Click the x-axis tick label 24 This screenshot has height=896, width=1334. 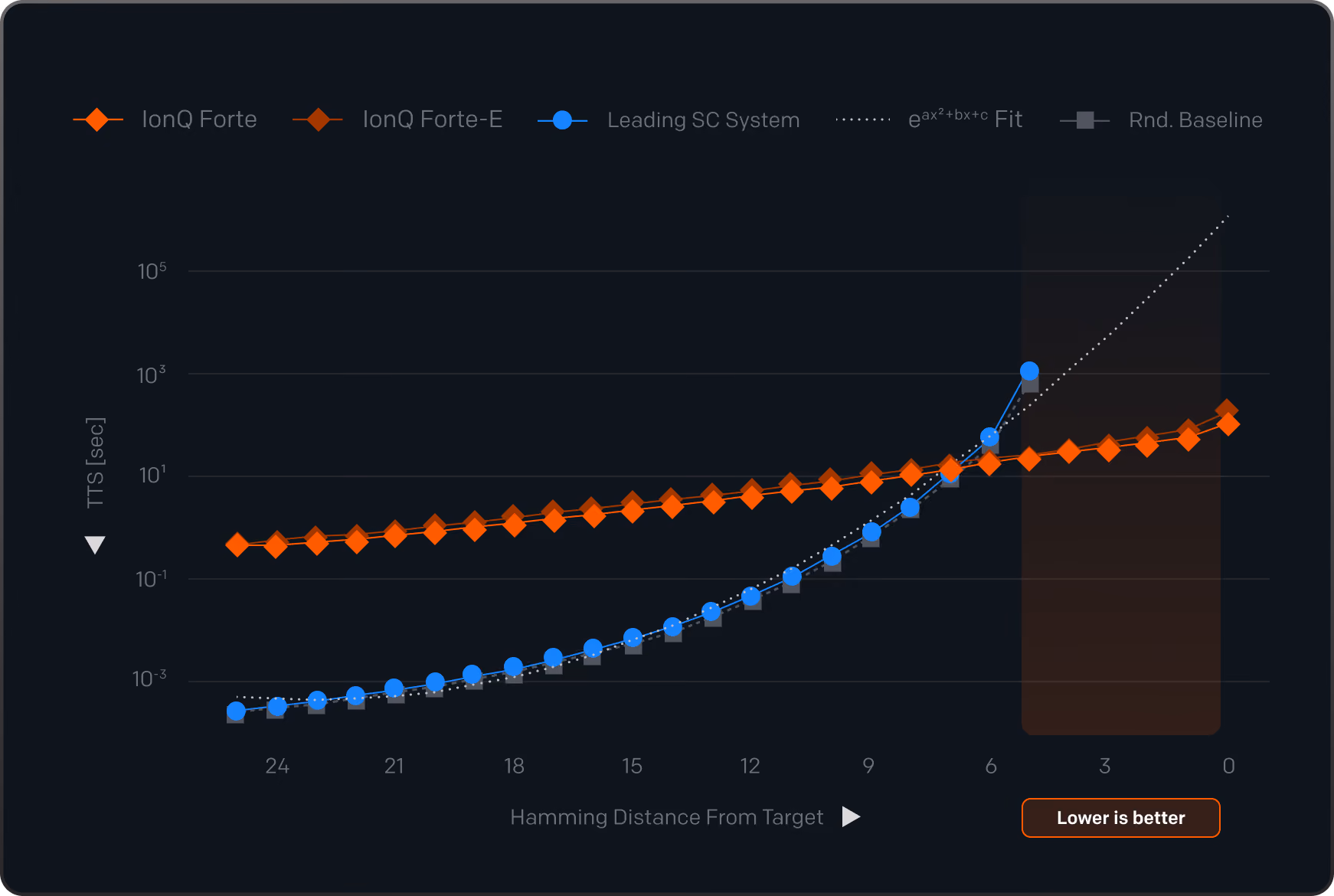(277, 766)
